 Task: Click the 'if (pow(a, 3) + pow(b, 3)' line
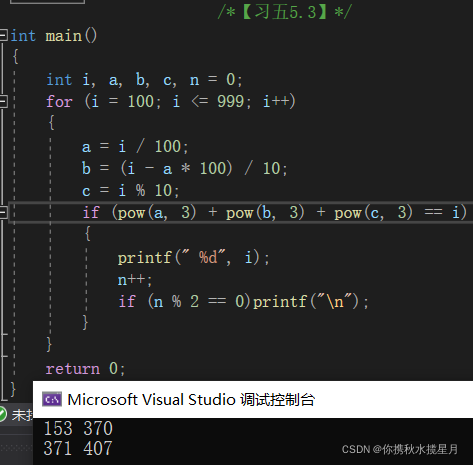point(275,212)
